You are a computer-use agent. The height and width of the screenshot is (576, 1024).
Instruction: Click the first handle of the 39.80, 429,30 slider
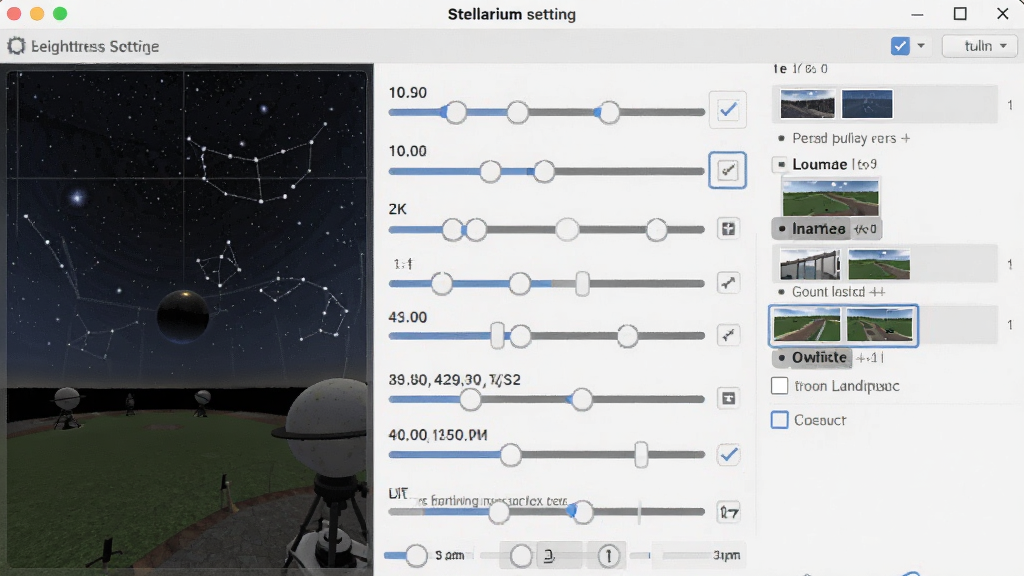tap(470, 399)
